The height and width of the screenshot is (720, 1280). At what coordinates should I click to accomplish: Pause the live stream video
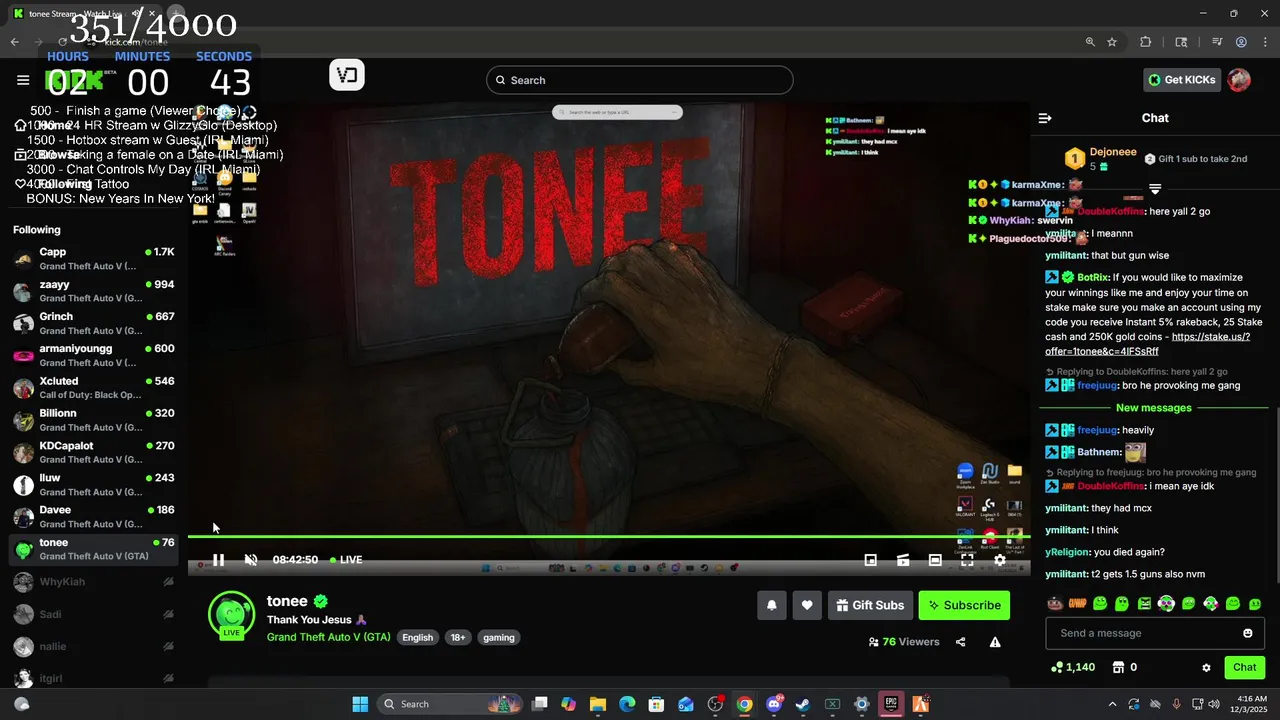click(x=218, y=560)
